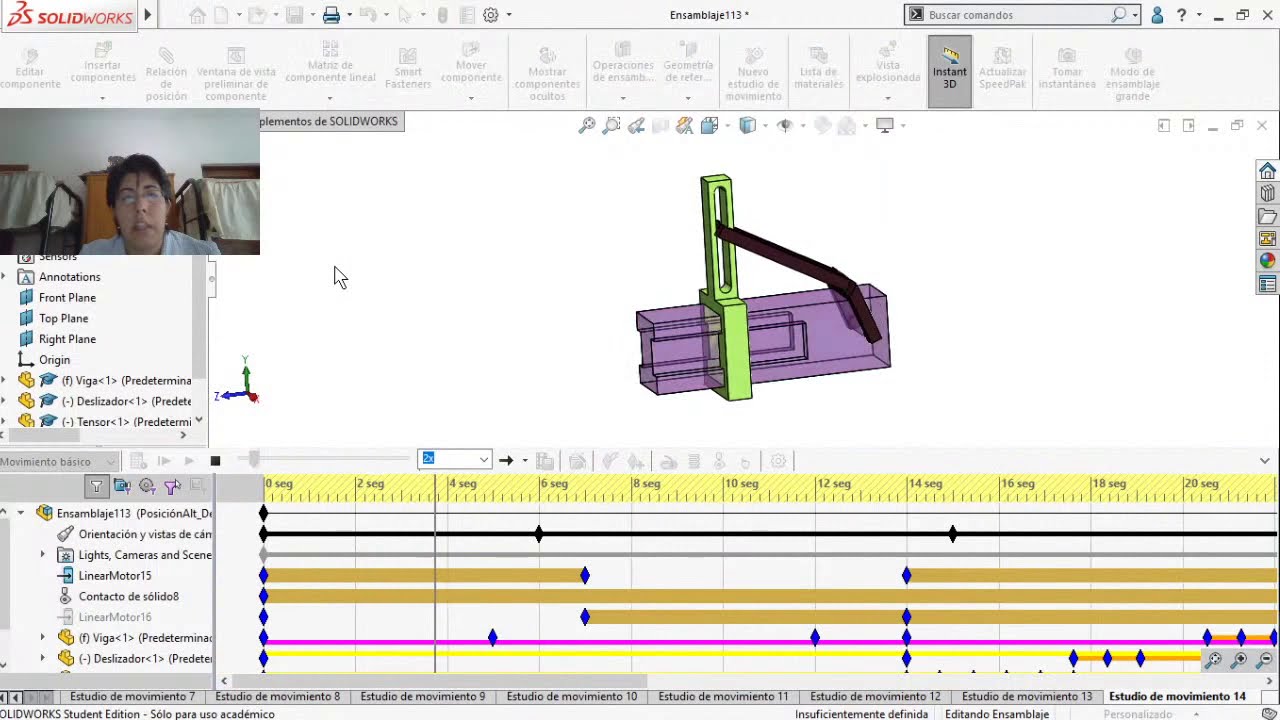Expand (f) Viga<1> in the feature tree
This screenshot has width=1280, height=720.
[4, 380]
